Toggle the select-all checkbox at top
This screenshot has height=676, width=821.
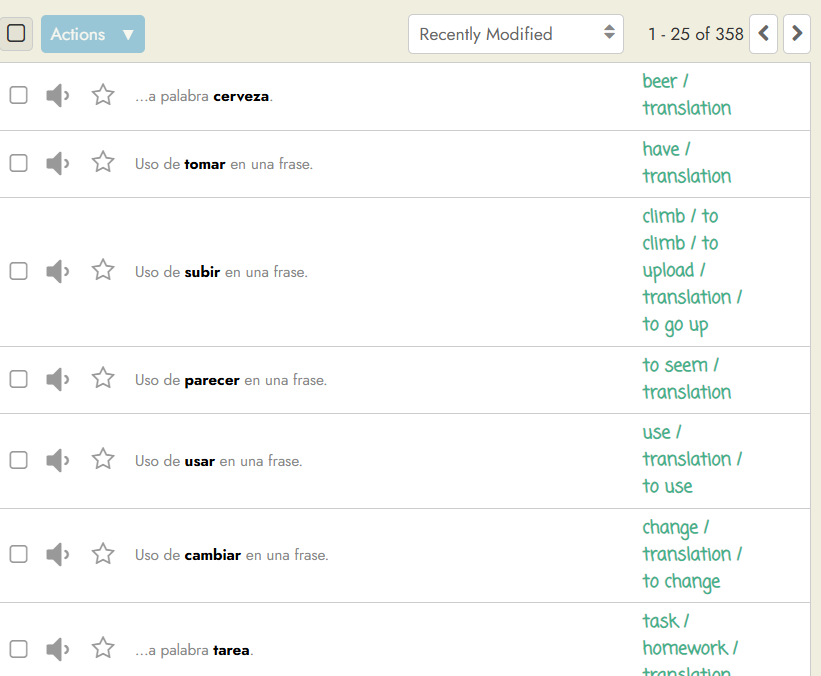tap(17, 34)
